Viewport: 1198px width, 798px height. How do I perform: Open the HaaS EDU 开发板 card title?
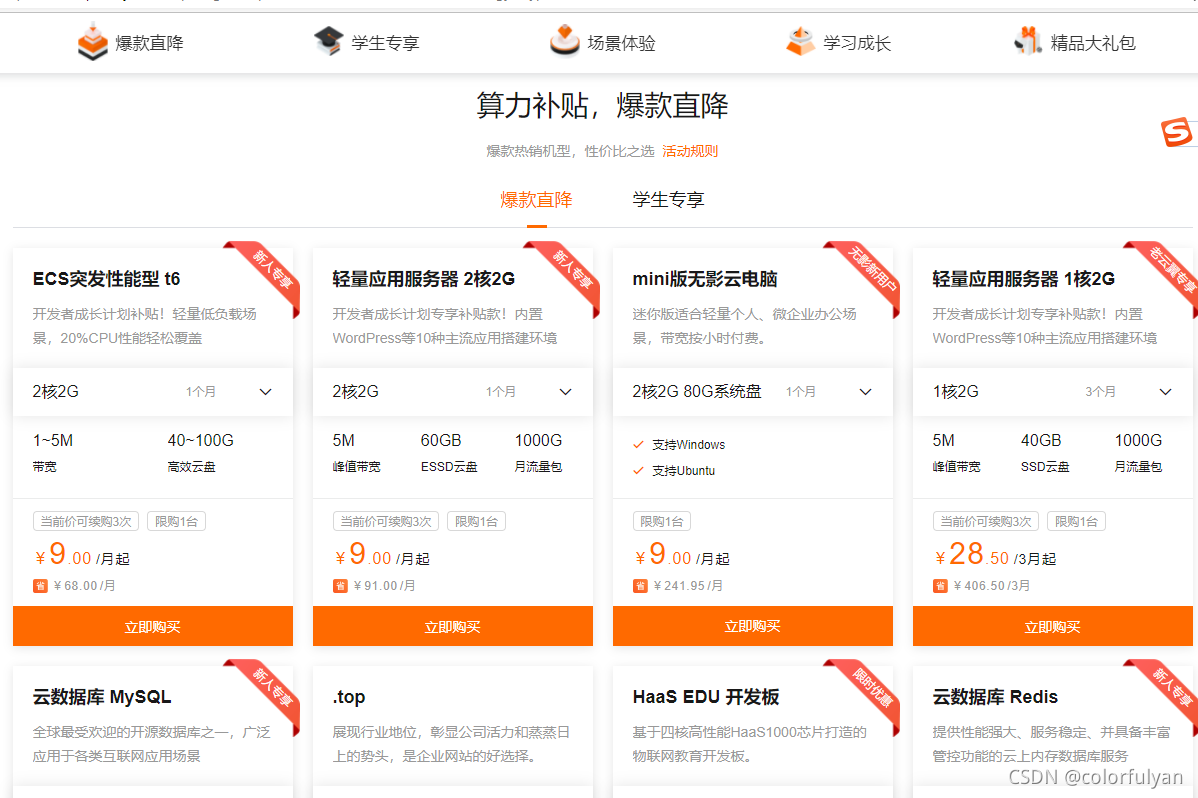pyautogui.click(x=705, y=697)
